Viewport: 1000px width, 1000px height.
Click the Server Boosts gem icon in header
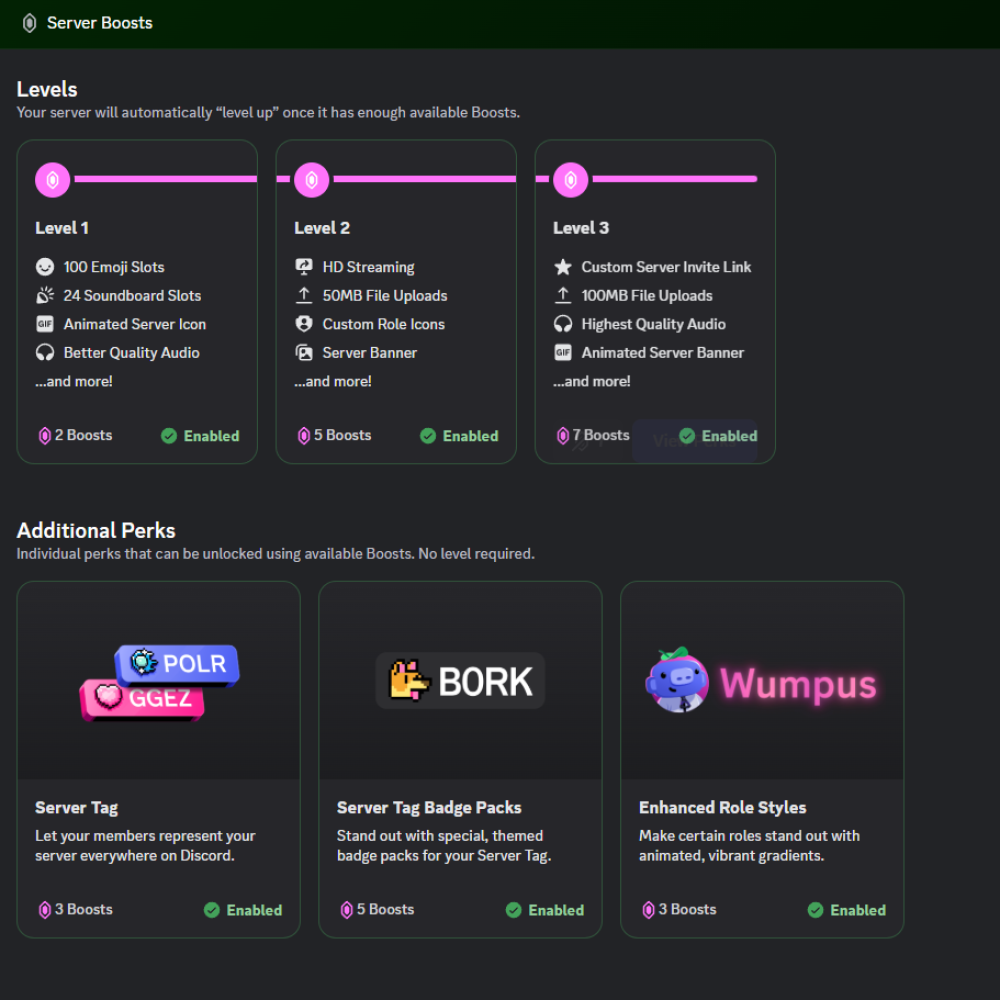29,23
